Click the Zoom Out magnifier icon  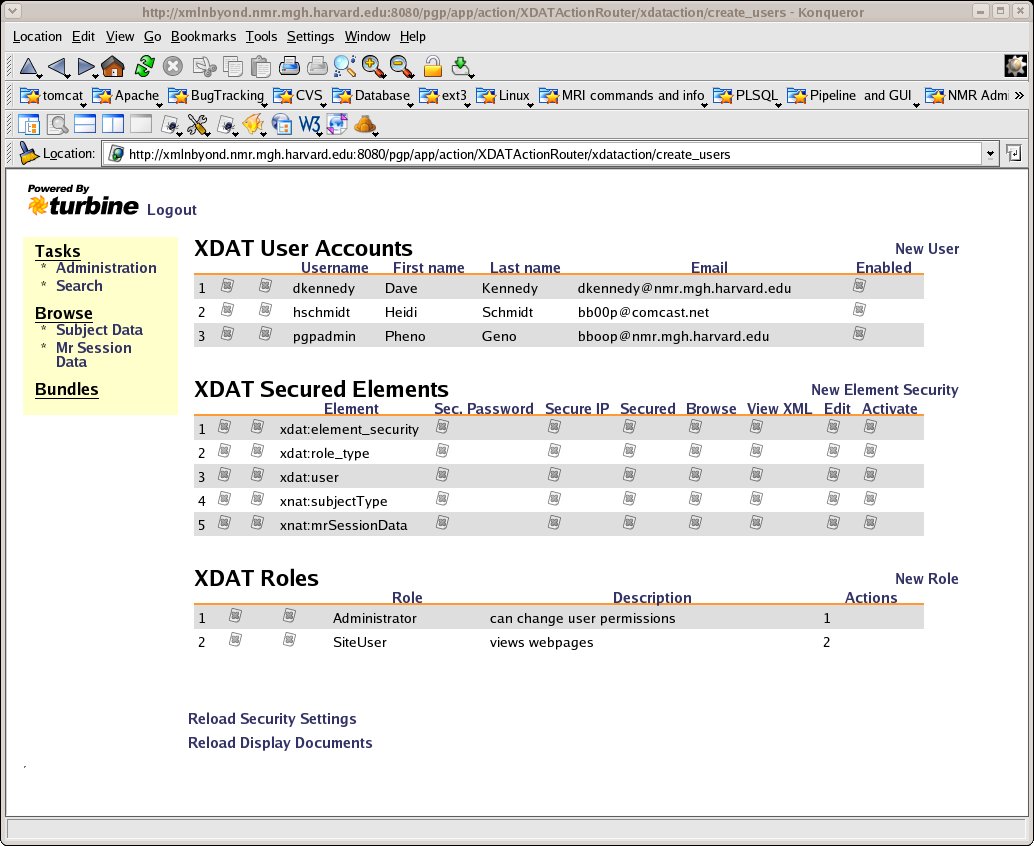(x=402, y=66)
